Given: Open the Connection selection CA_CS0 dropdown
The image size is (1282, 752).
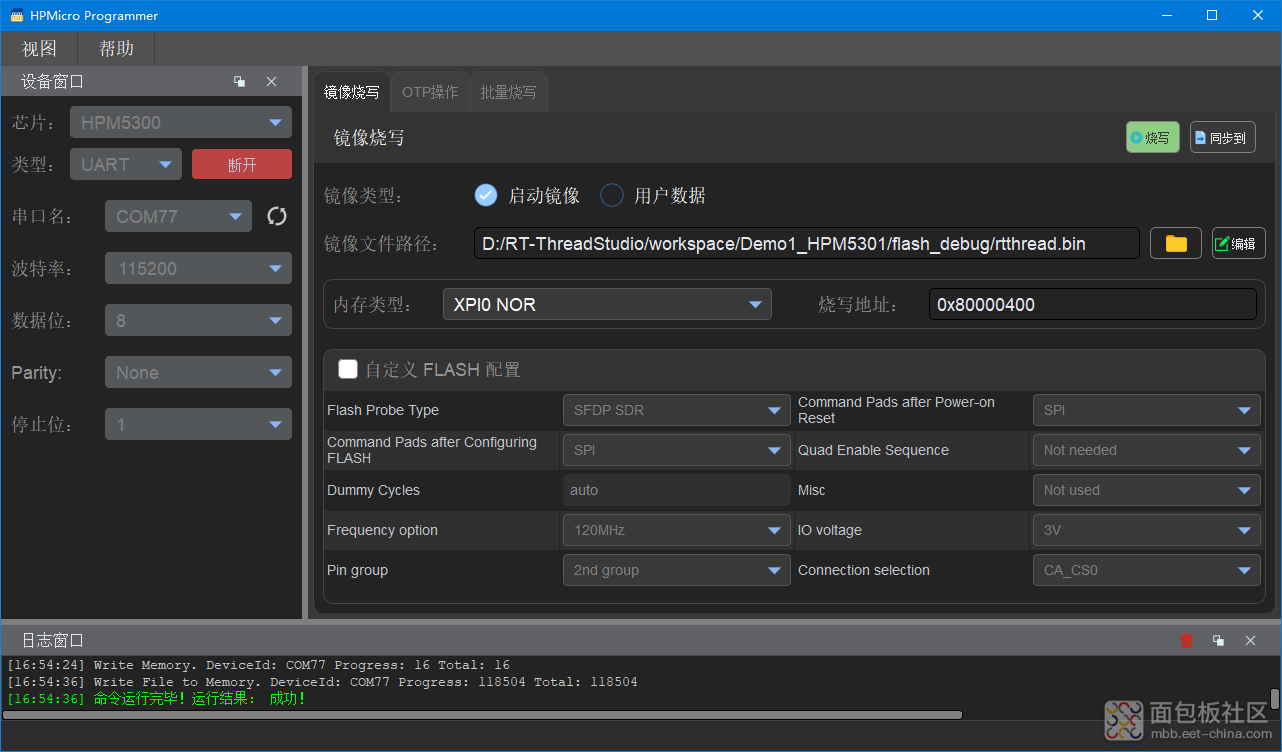Looking at the screenshot, I should click(1146, 570).
